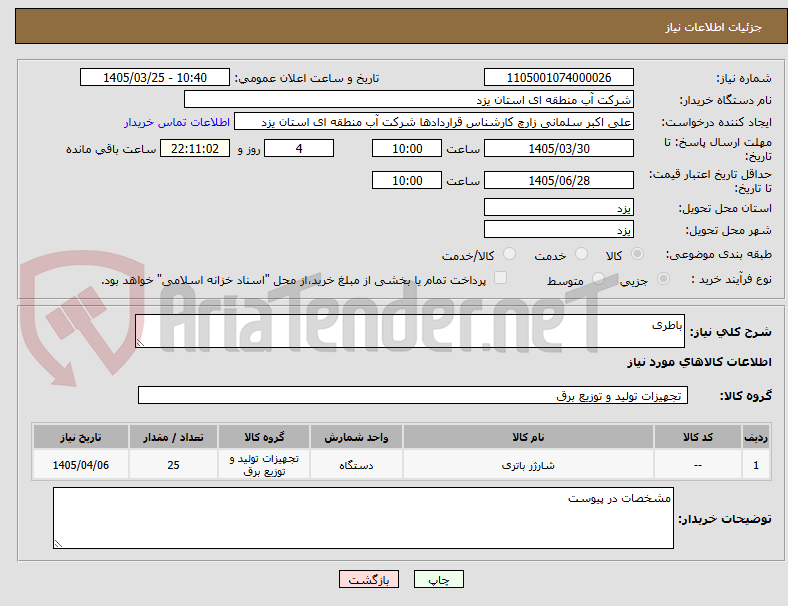Click the ردیف column header
This screenshot has height=606, width=788.
click(x=756, y=437)
